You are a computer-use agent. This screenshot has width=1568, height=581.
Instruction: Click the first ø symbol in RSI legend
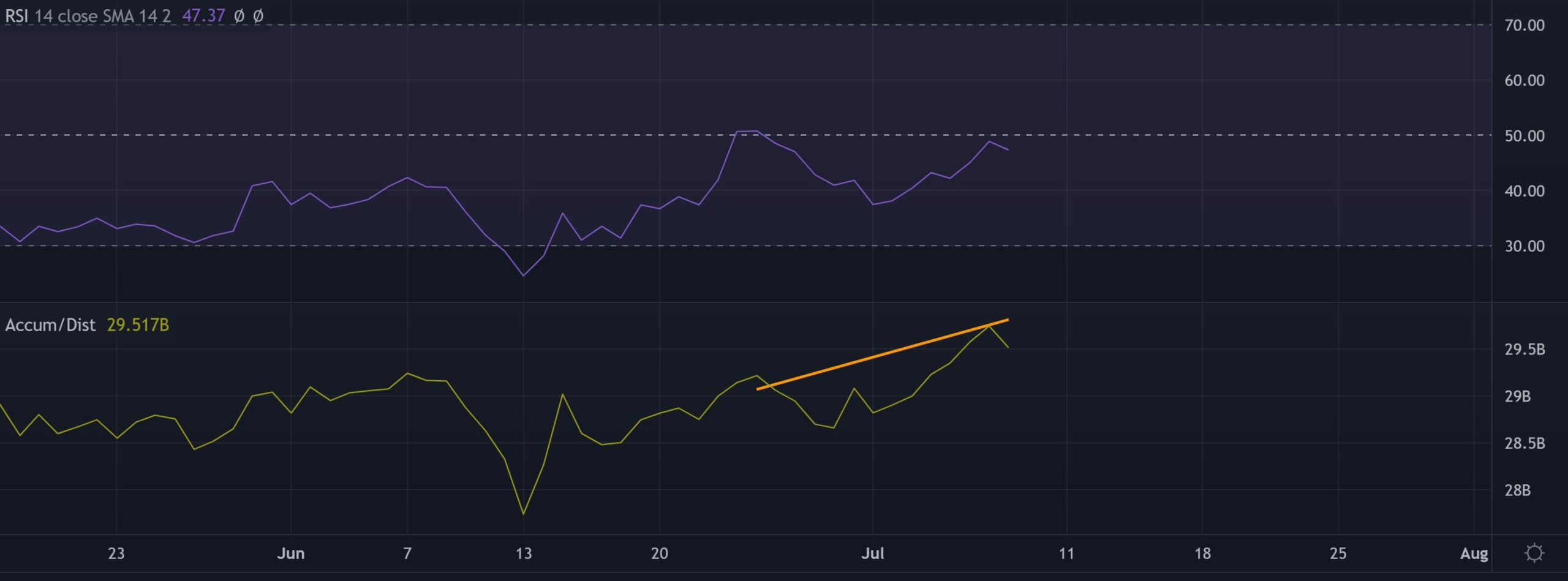tap(239, 16)
